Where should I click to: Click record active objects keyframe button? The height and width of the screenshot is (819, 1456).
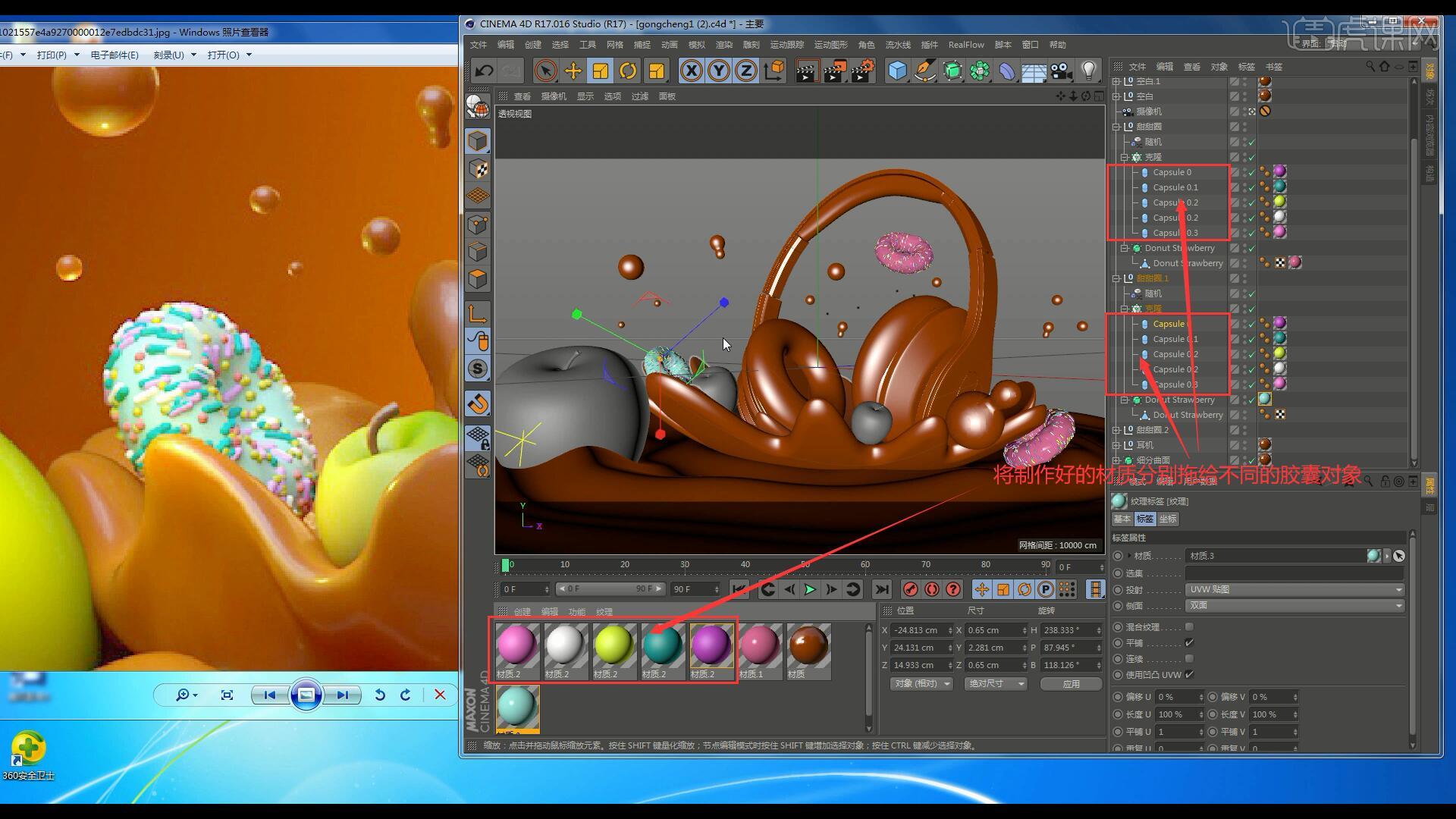(x=911, y=589)
